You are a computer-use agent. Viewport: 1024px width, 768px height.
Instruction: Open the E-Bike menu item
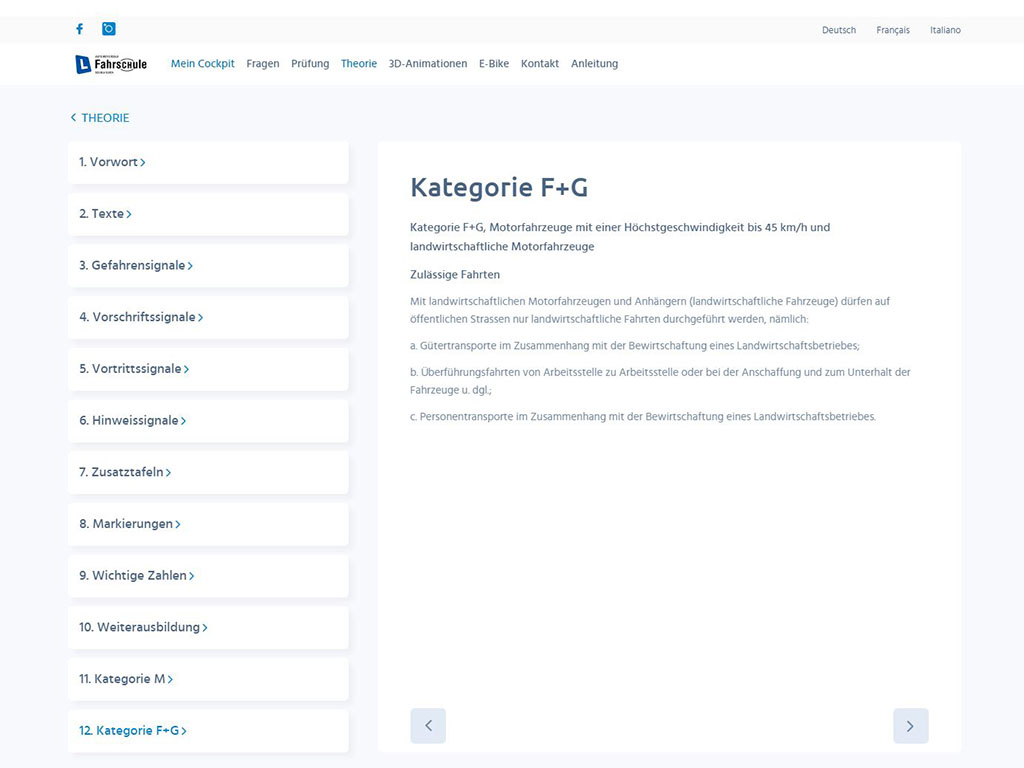point(494,64)
